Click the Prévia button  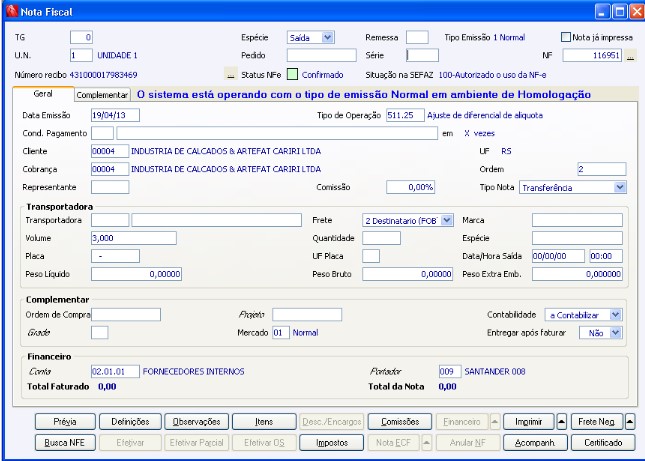65,422
